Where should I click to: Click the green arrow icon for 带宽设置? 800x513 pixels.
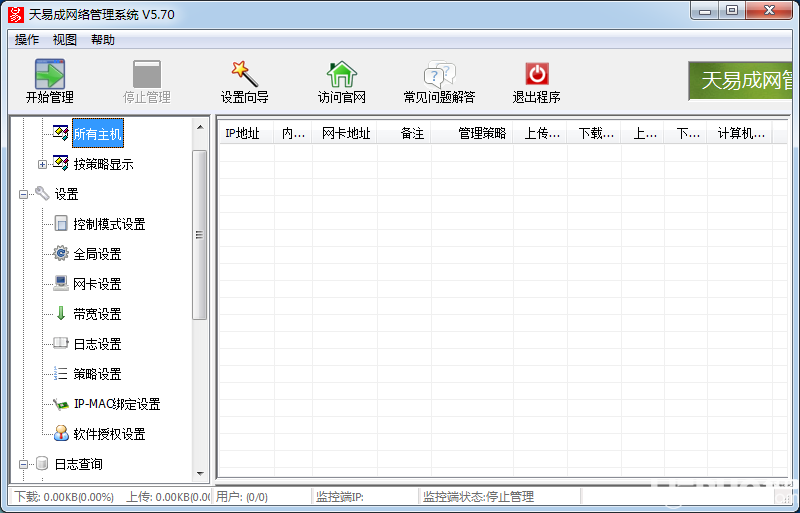pos(61,313)
